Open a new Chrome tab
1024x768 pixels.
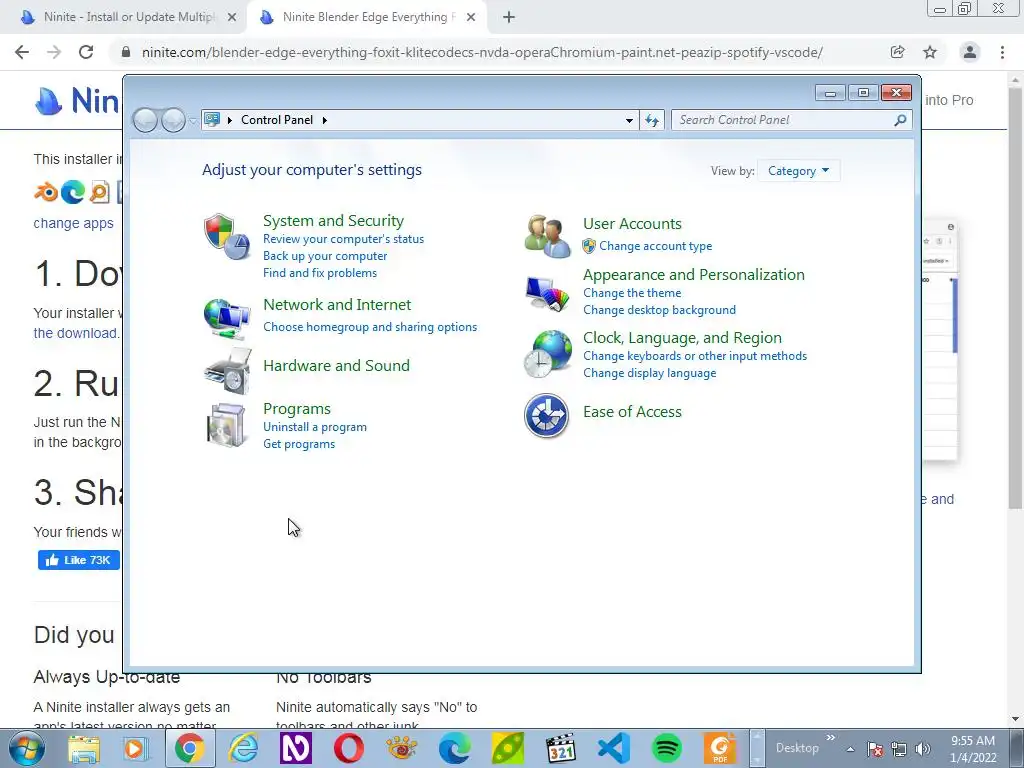click(509, 18)
